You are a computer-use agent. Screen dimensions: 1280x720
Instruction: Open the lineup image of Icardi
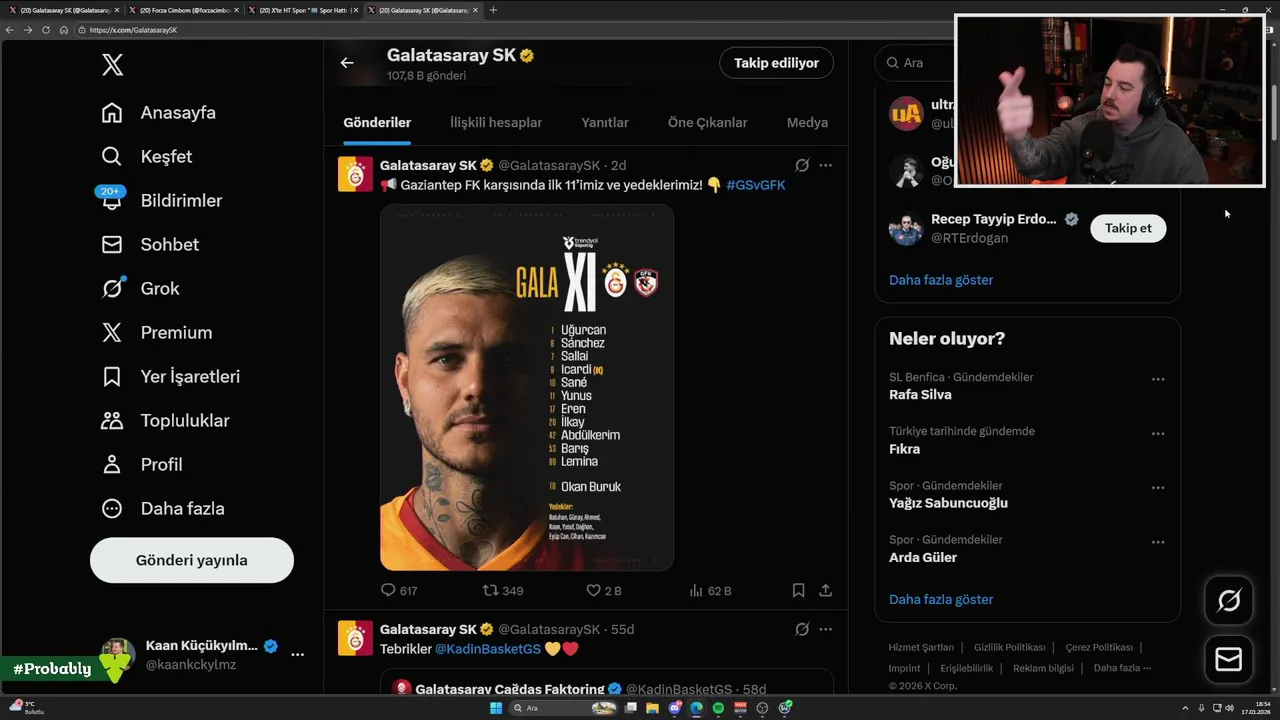[527, 388]
